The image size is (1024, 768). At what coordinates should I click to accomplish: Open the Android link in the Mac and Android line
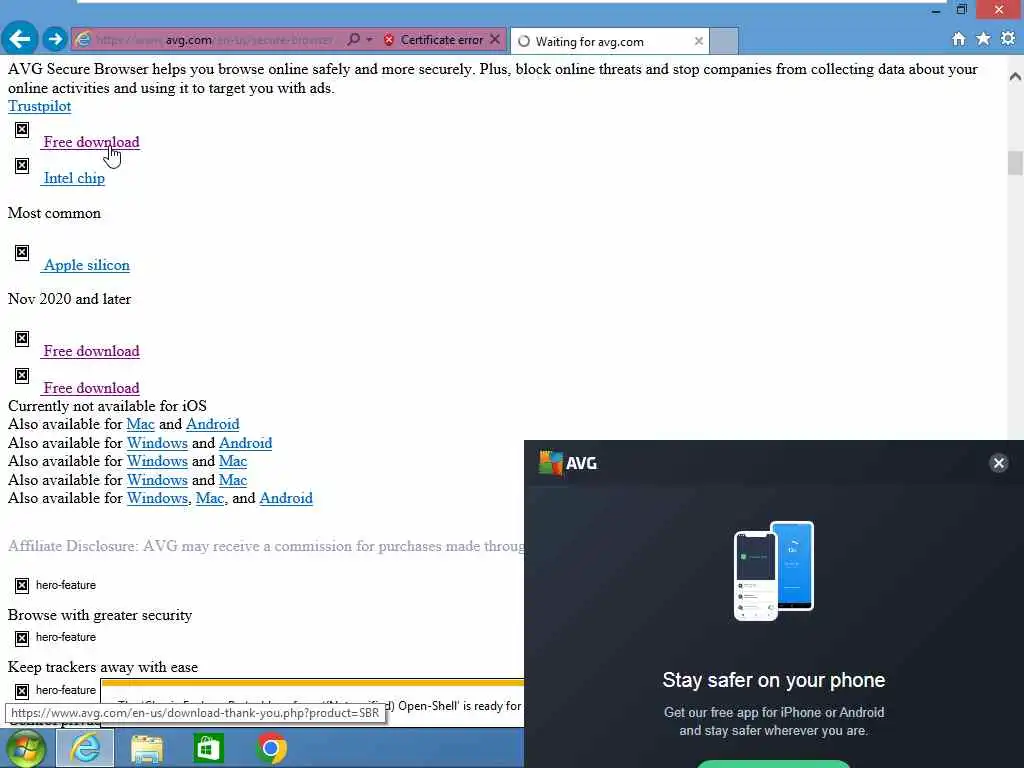click(x=213, y=424)
